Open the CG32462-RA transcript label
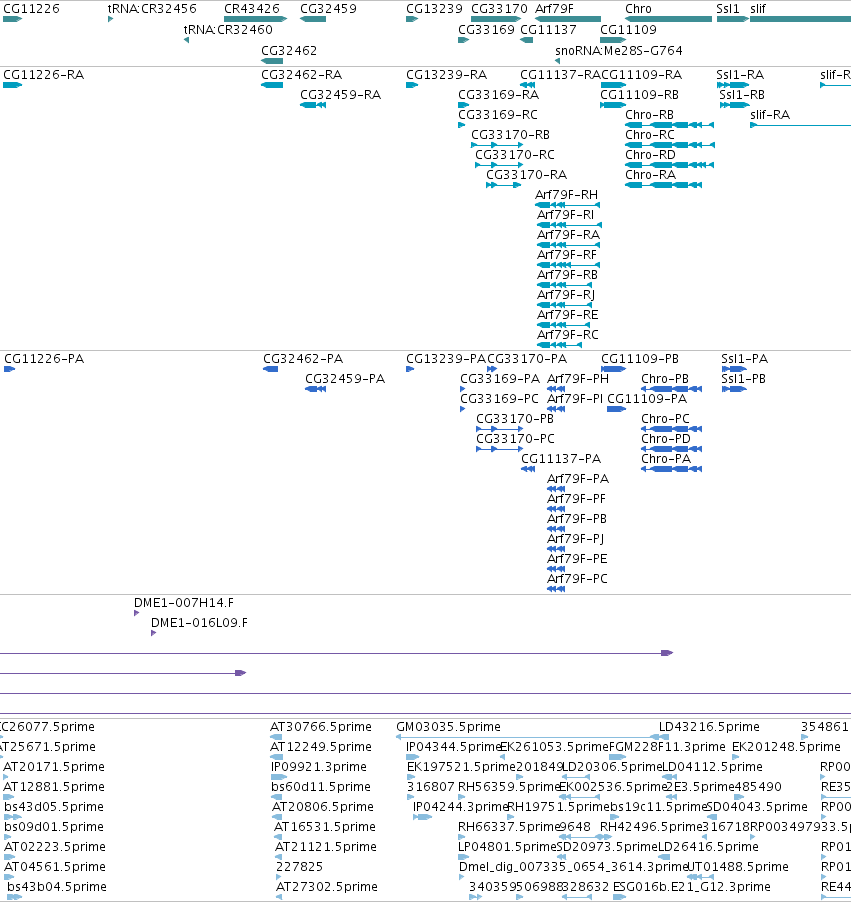Viewport: 851px width, 902px height. [302, 75]
